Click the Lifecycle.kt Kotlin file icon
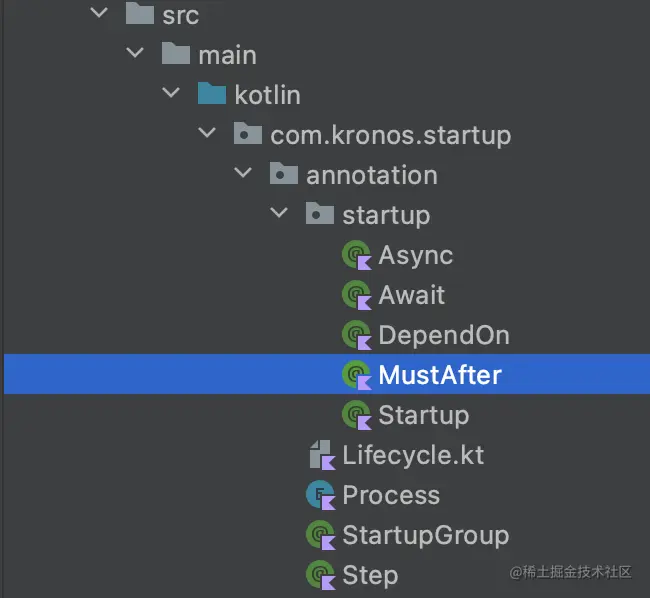650x598 pixels. tap(320, 455)
